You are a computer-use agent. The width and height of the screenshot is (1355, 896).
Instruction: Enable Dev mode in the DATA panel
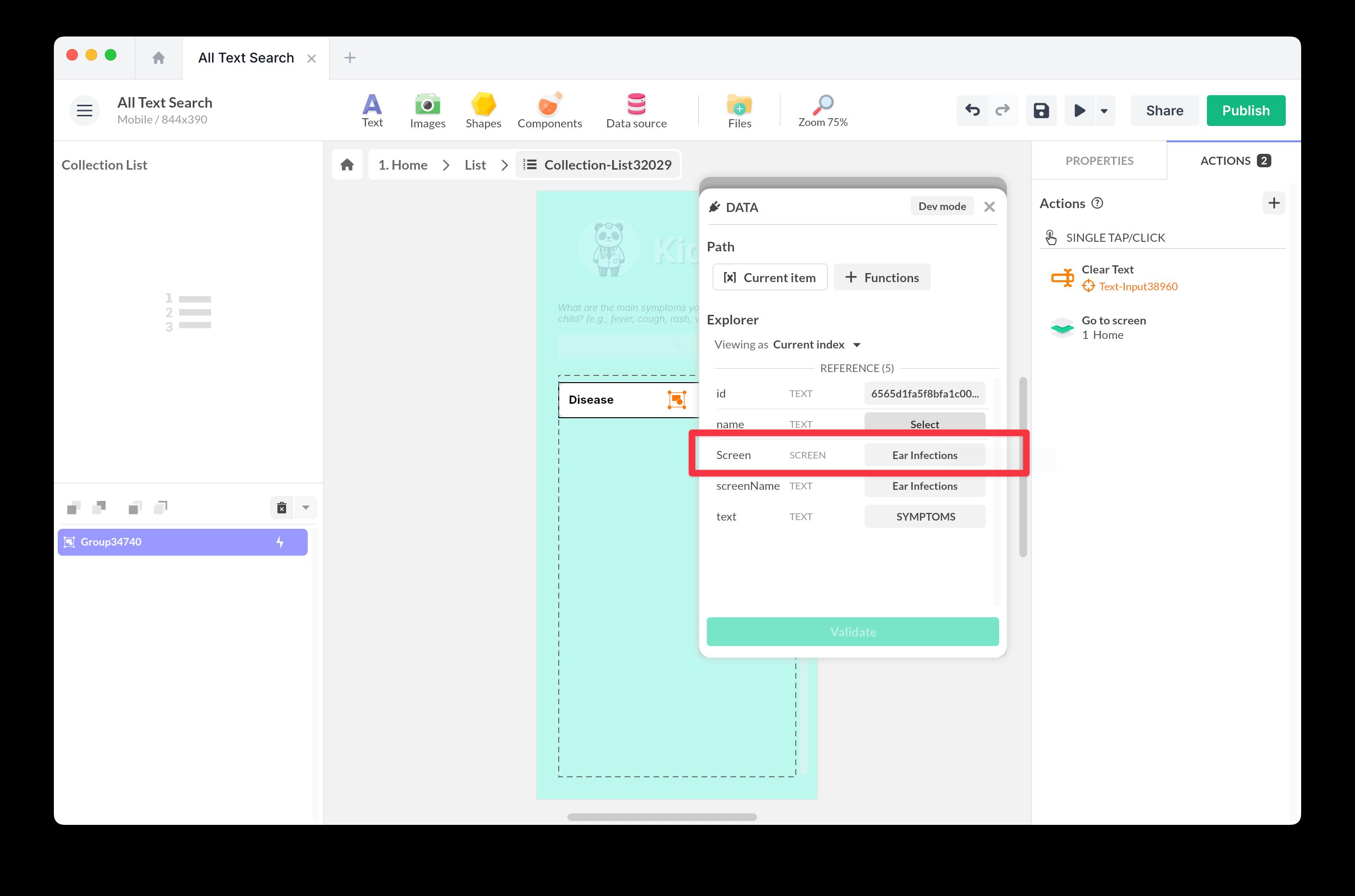click(941, 206)
